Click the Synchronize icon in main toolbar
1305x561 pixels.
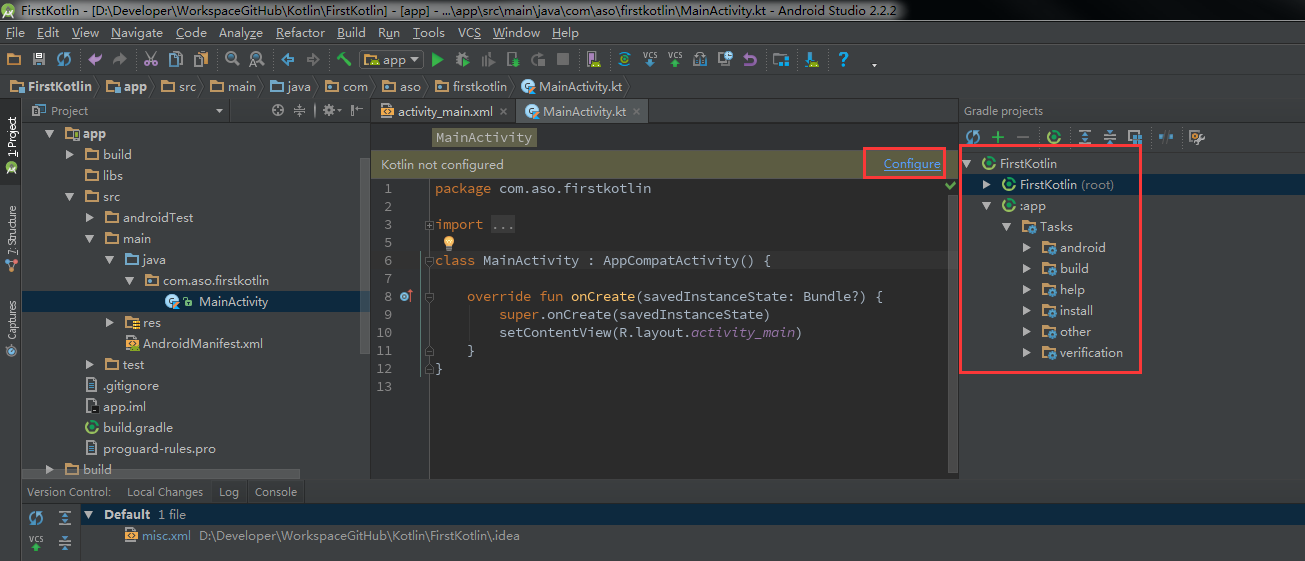[x=64, y=60]
